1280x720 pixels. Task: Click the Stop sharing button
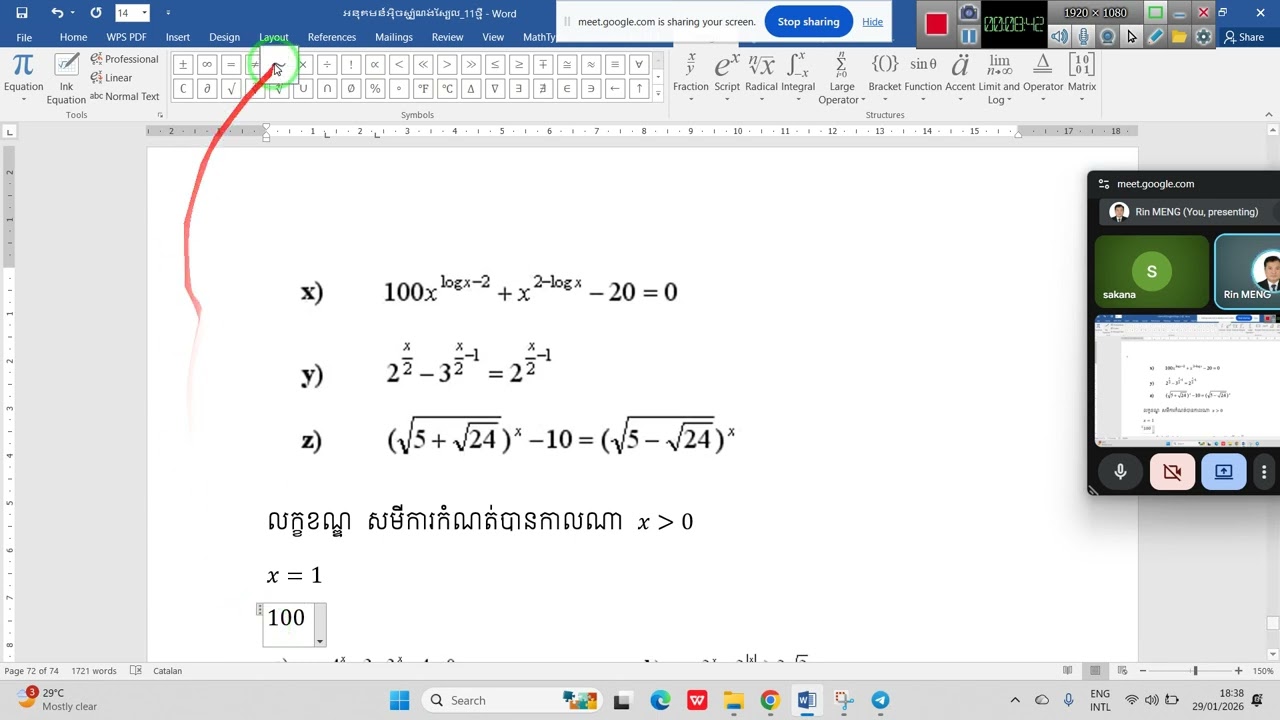click(808, 22)
